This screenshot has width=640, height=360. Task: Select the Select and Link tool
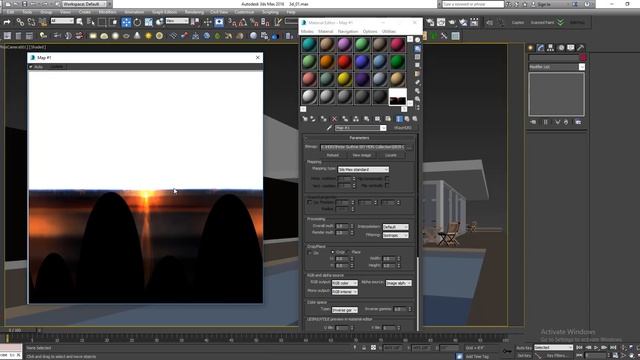20,22
